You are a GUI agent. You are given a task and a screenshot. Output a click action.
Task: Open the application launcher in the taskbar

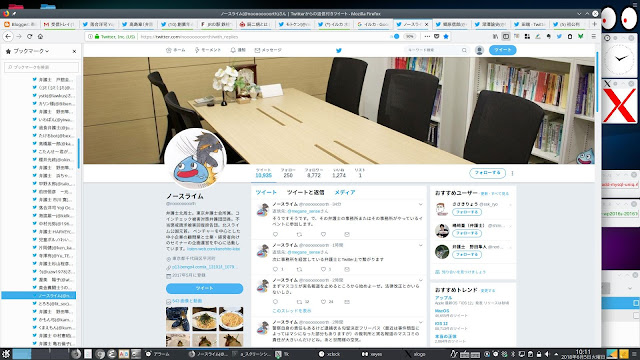[x=6, y=354]
